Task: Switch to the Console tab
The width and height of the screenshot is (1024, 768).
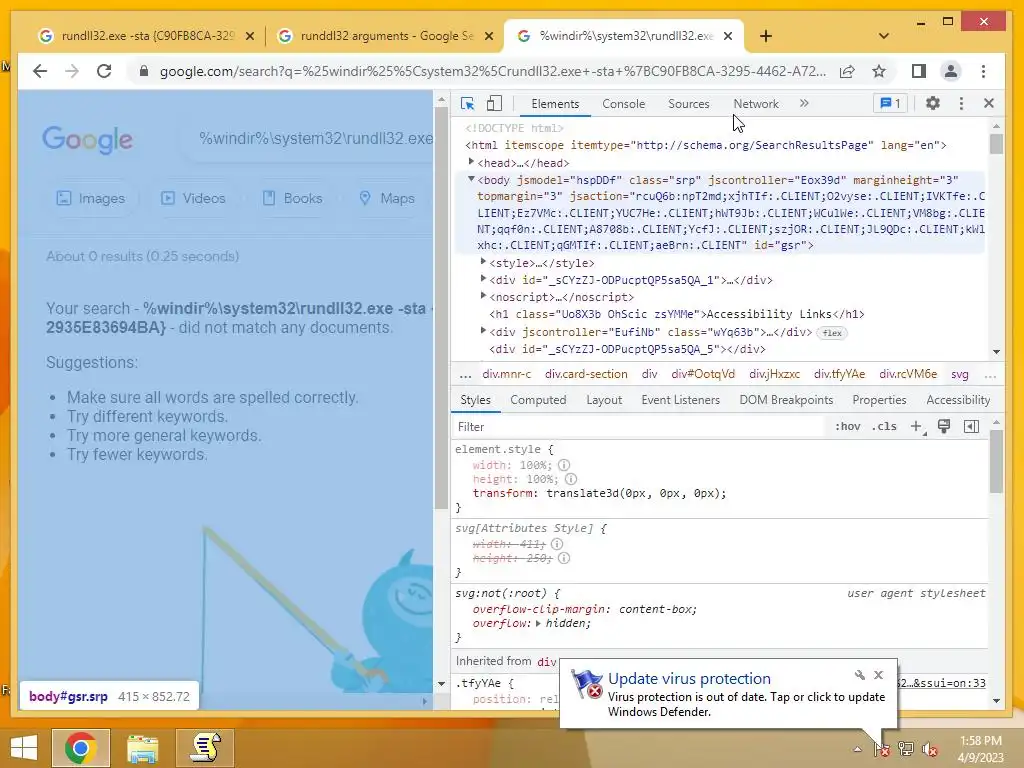Action: 624,104
